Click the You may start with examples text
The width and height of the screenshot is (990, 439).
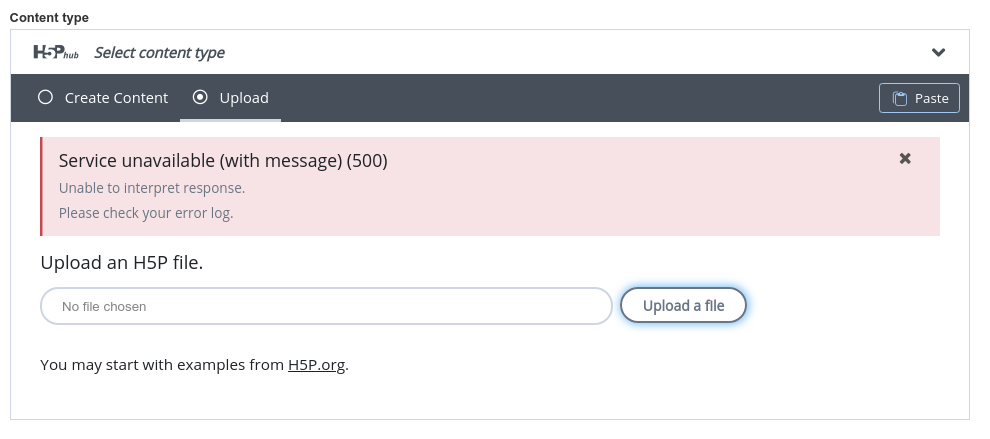pos(162,365)
